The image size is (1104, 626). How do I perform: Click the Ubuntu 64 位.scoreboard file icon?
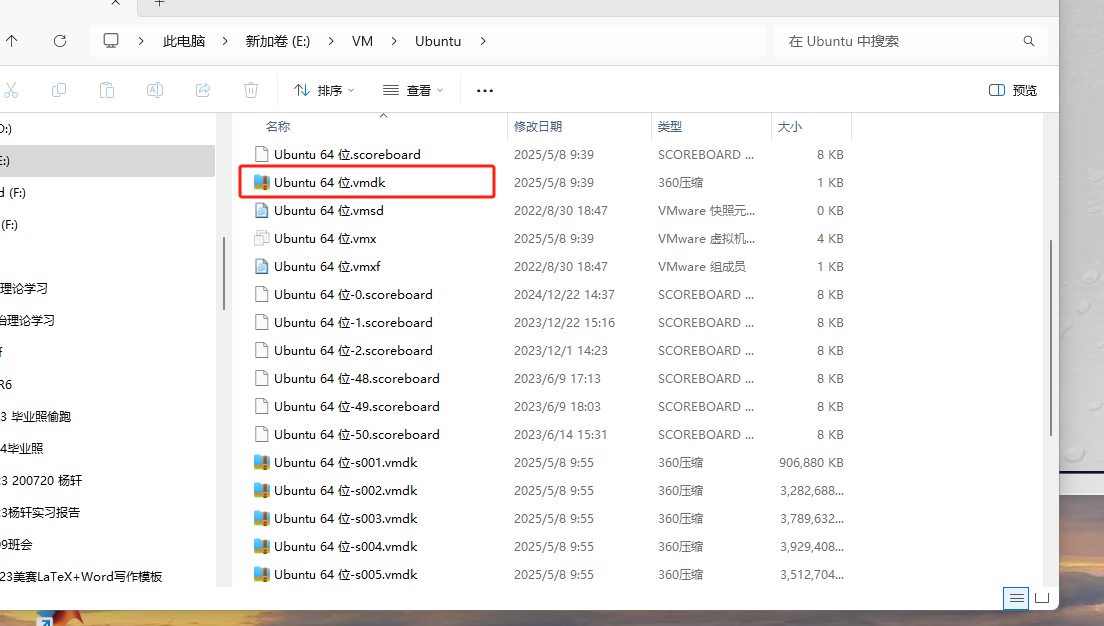click(x=261, y=154)
